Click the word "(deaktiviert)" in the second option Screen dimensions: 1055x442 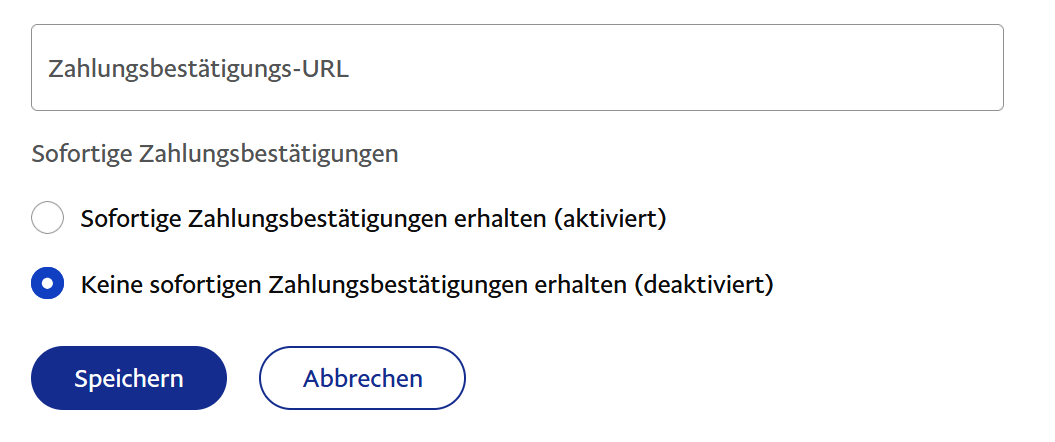coord(703,284)
